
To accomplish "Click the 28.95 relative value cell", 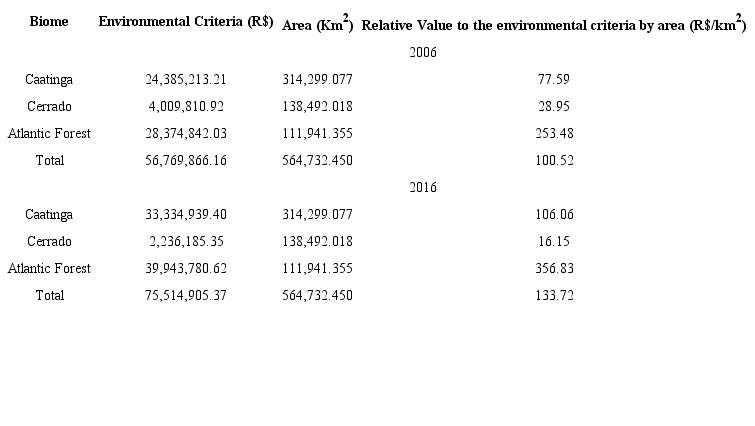I will 553,106.
